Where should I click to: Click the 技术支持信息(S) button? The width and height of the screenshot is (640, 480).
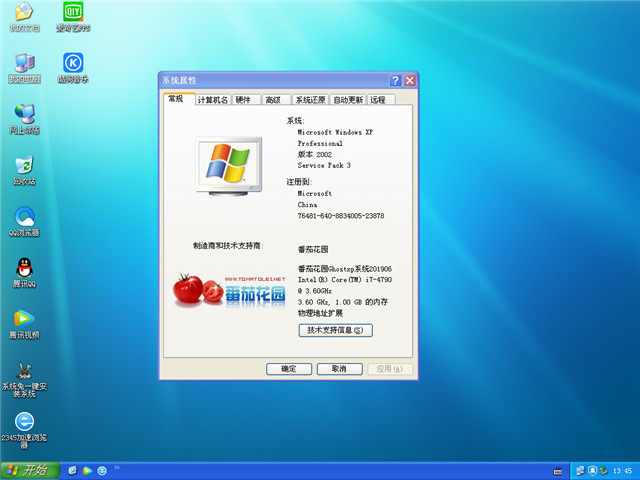(336, 330)
